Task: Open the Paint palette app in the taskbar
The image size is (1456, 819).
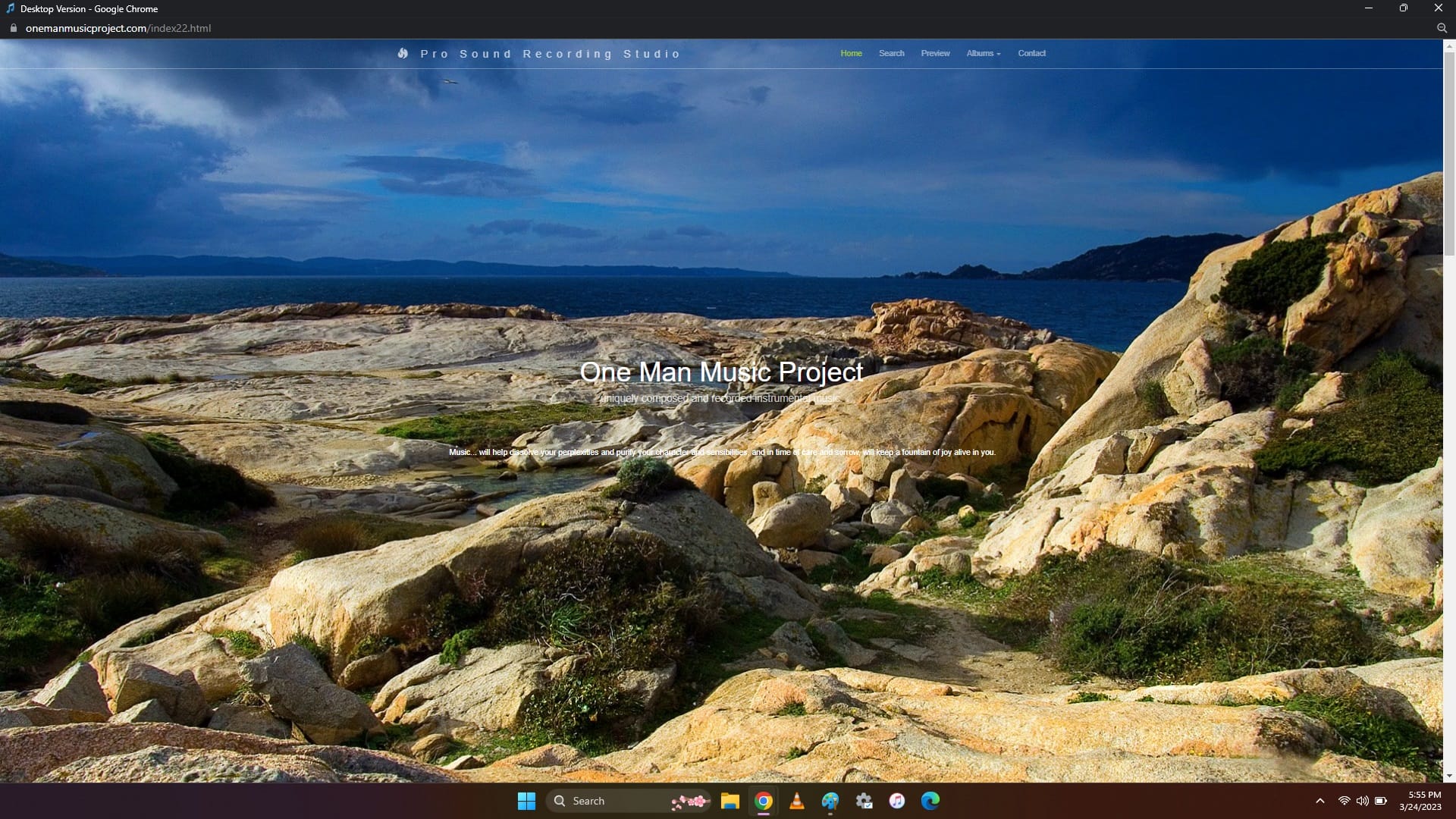Action: (830, 801)
